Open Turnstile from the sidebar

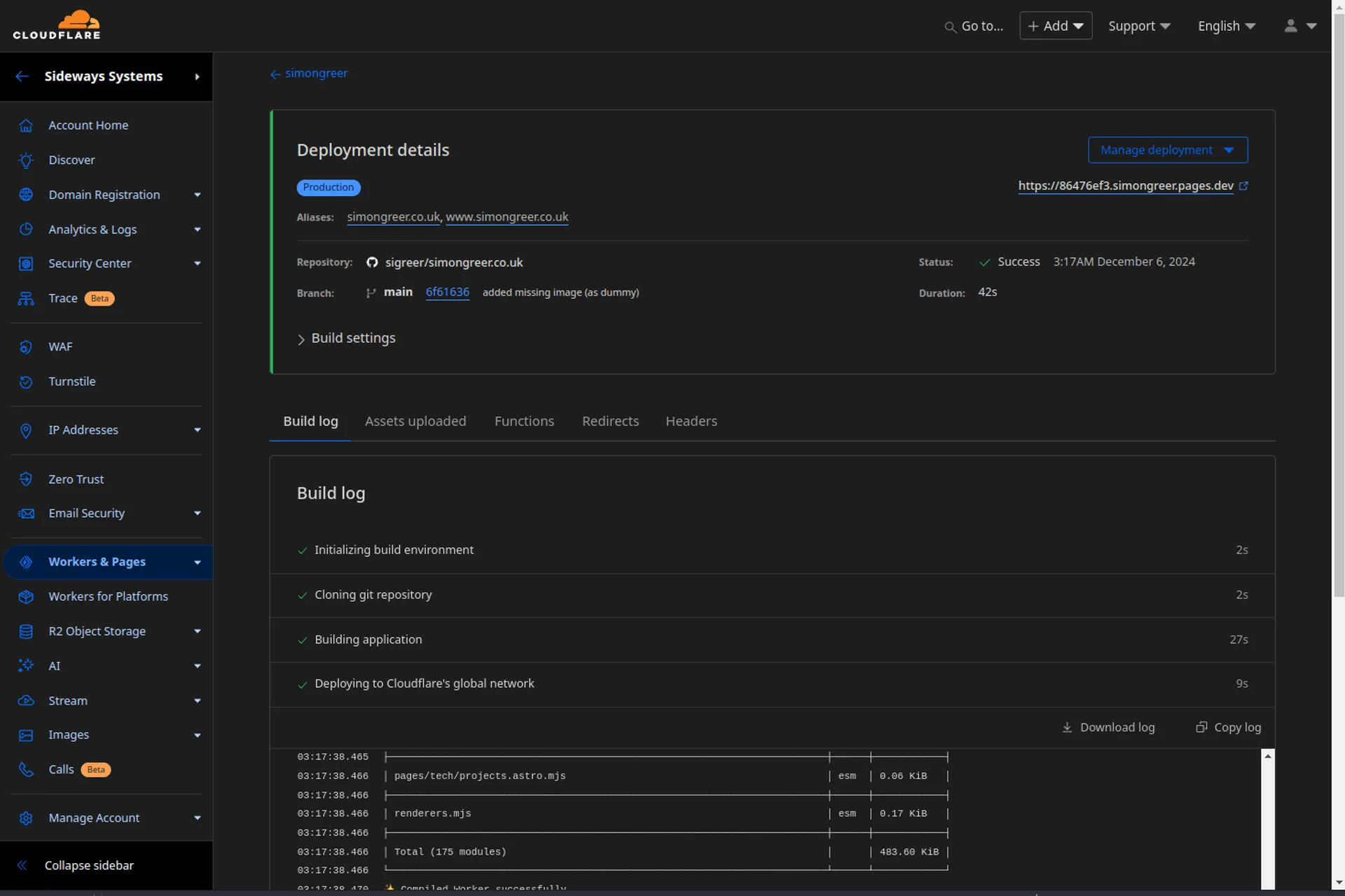click(x=71, y=381)
